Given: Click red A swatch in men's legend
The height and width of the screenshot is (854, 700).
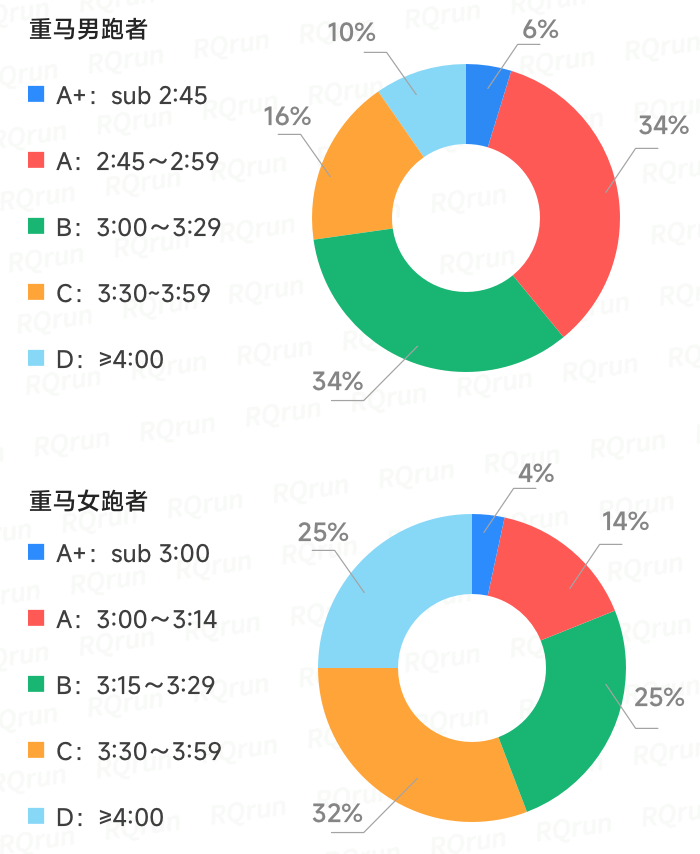Looking at the screenshot, I should pyautogui.click(x=37, y=161).
